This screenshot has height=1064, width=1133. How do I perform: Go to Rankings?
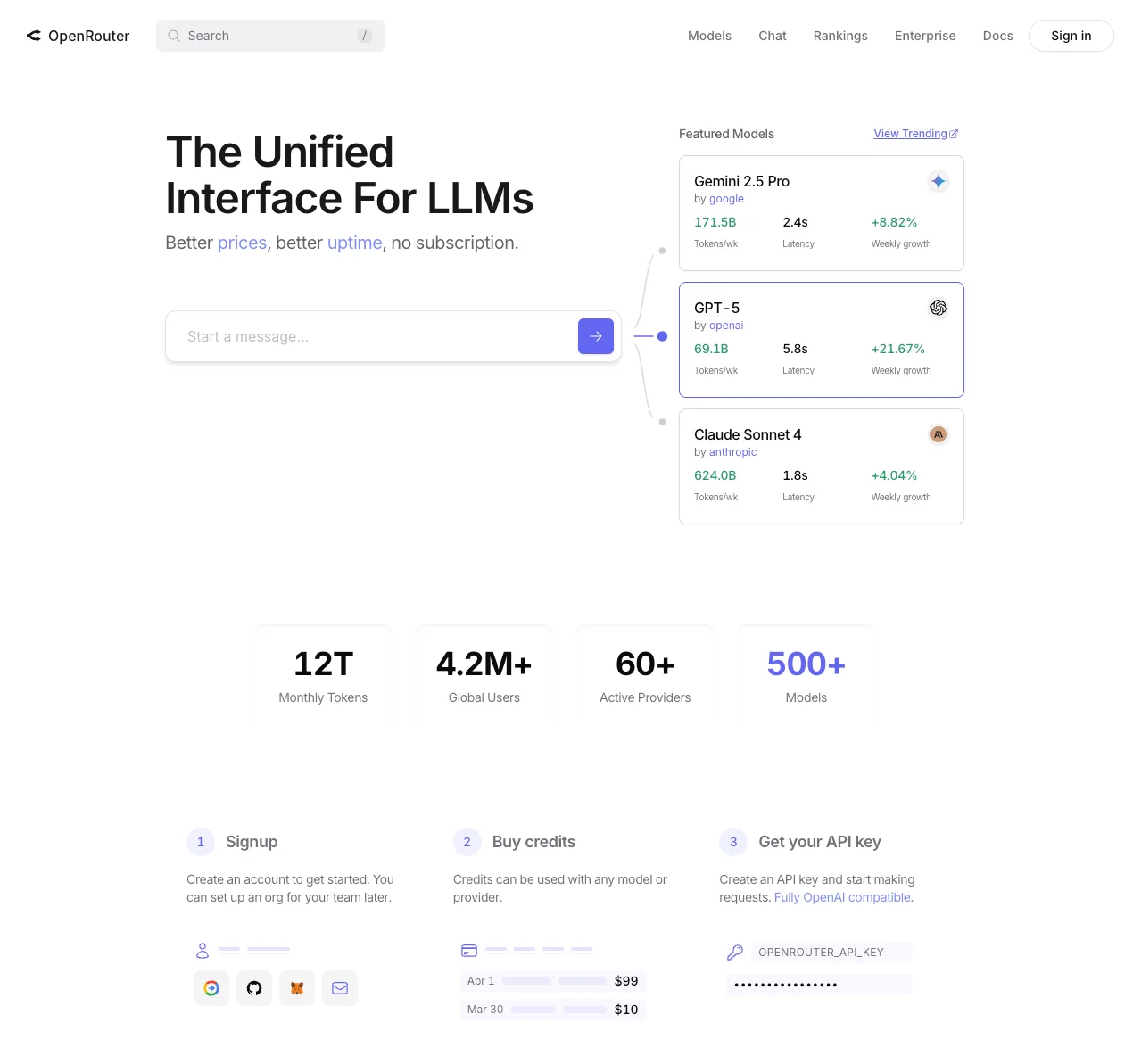point(840,36)
